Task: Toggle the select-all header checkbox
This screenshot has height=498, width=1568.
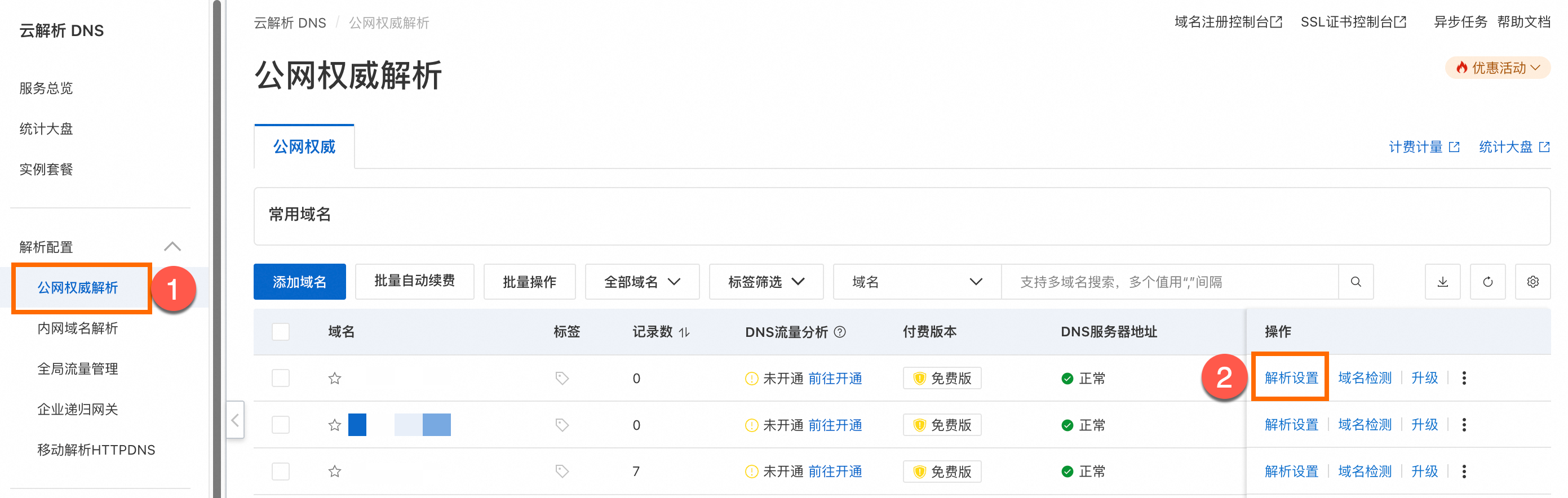Action: click(x=281, y=332)
